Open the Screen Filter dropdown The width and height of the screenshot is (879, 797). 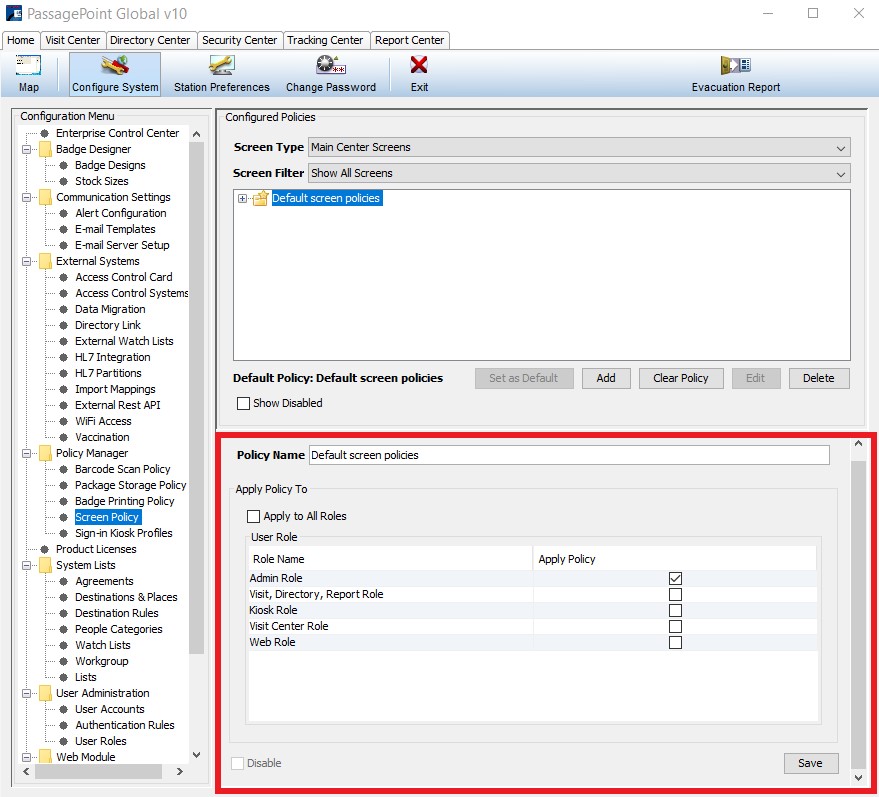click(x=579, y=173)
